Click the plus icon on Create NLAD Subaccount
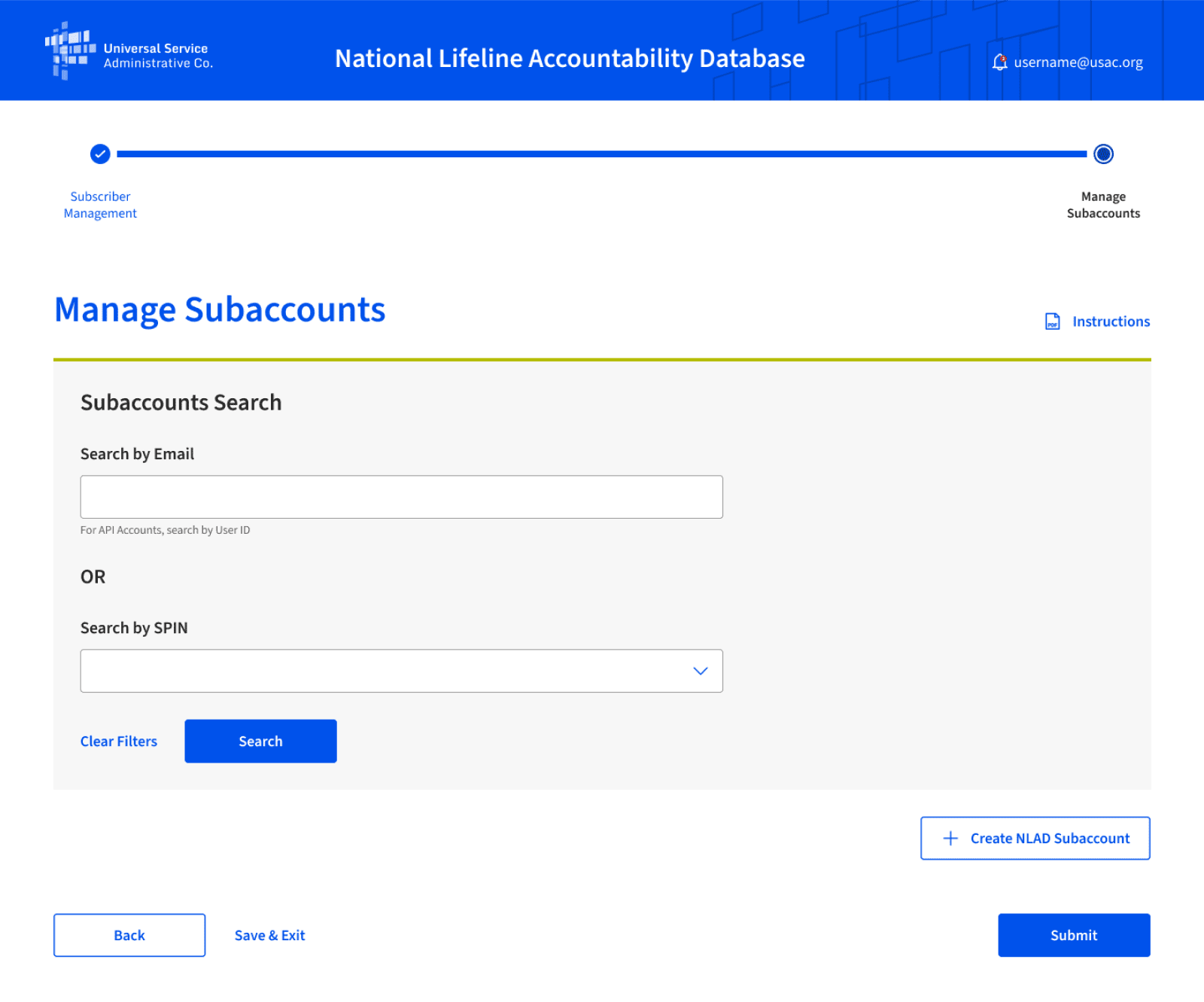Viewport: 1204px width, 1002px height. pos(950,839)
